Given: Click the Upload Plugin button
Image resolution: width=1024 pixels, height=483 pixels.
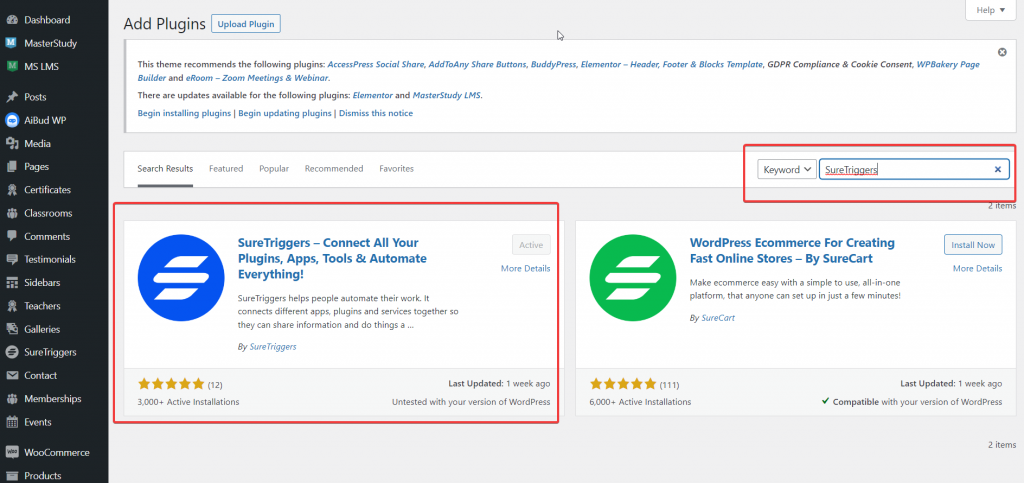Looking at the screenshot, I should pos(246,24).
